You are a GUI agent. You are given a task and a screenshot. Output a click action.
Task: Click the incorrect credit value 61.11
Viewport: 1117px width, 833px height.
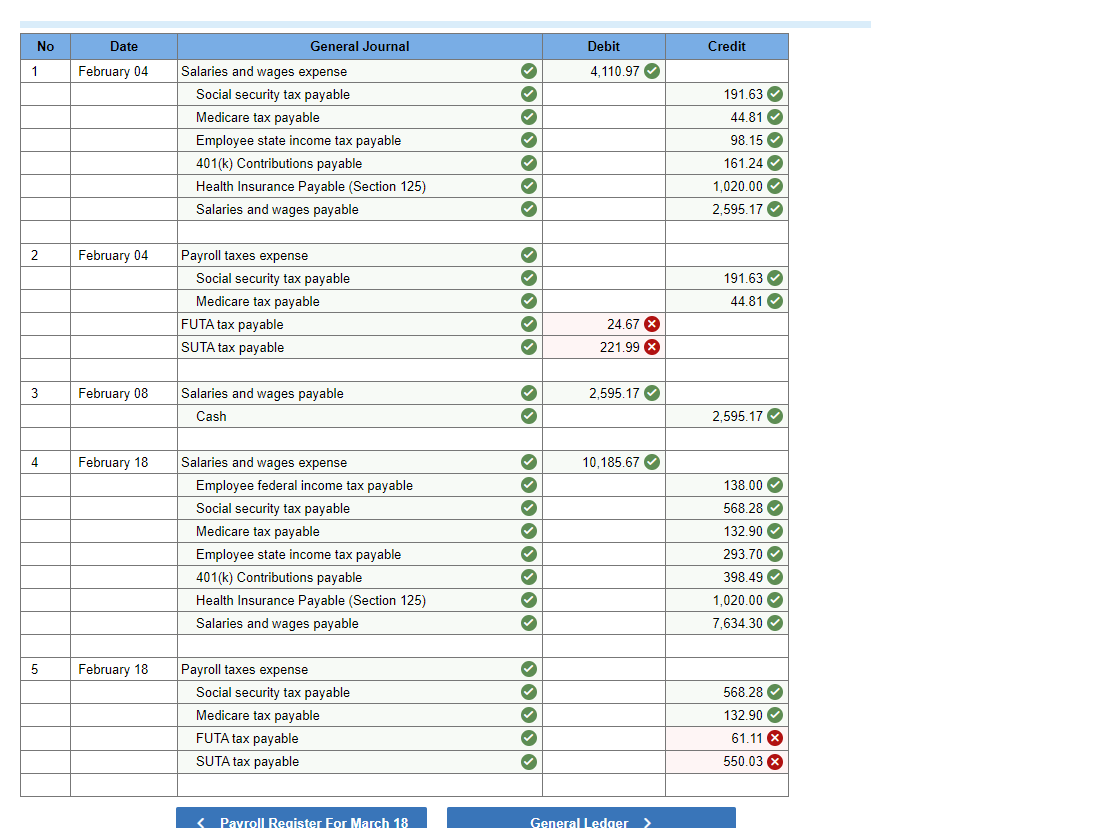tap(747, 738)
